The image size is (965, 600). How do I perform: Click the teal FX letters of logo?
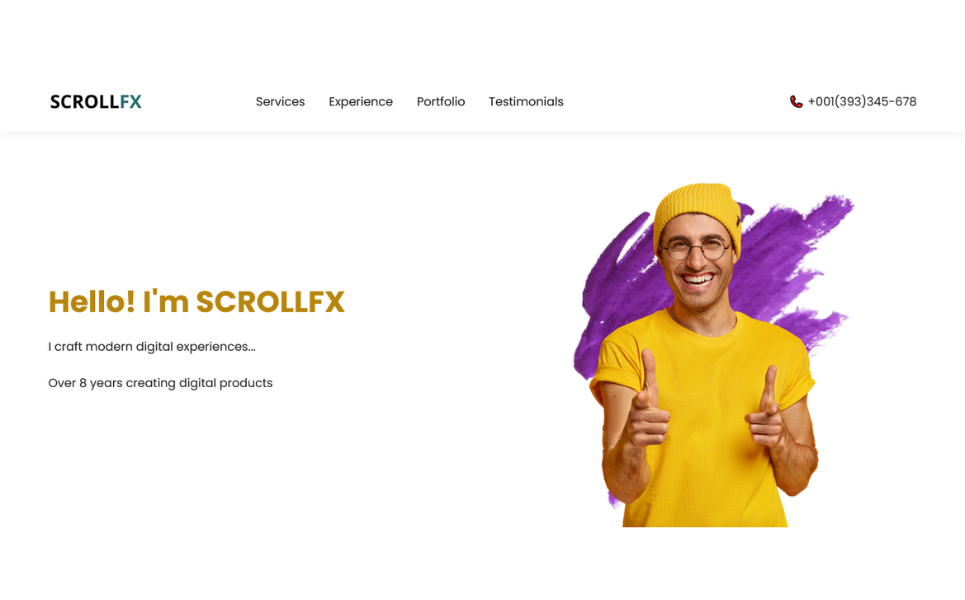(130, 102)
